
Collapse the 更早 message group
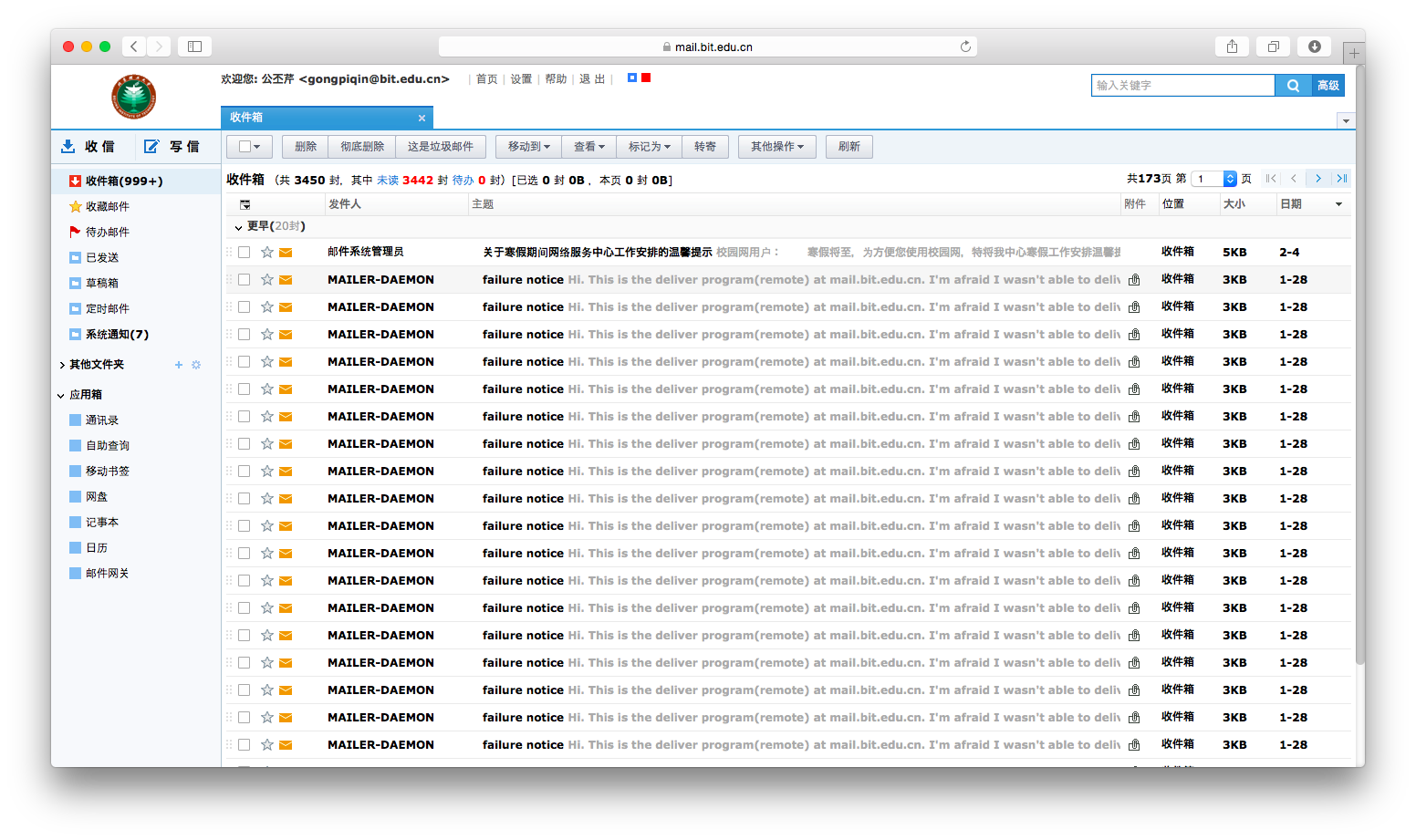coord(239,227)
